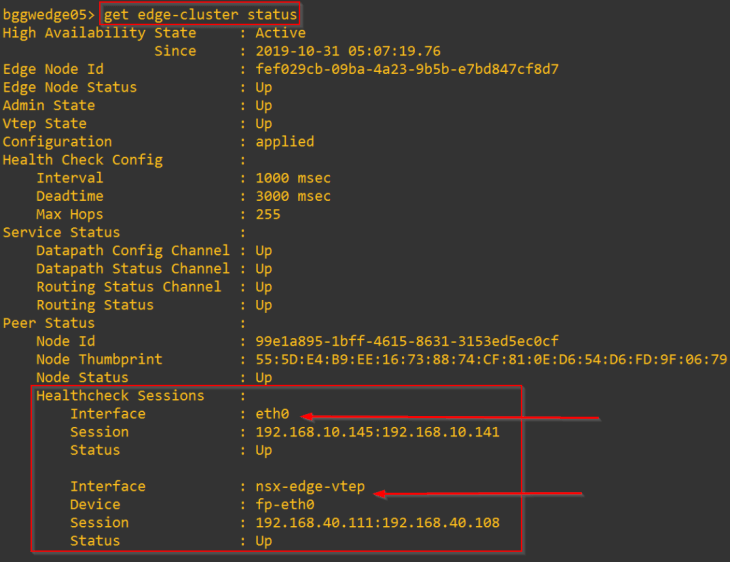This screenshot has height=562, width=730.
Task: Click the Edge Node Id UUID value
Action: [x=406, y=69]
